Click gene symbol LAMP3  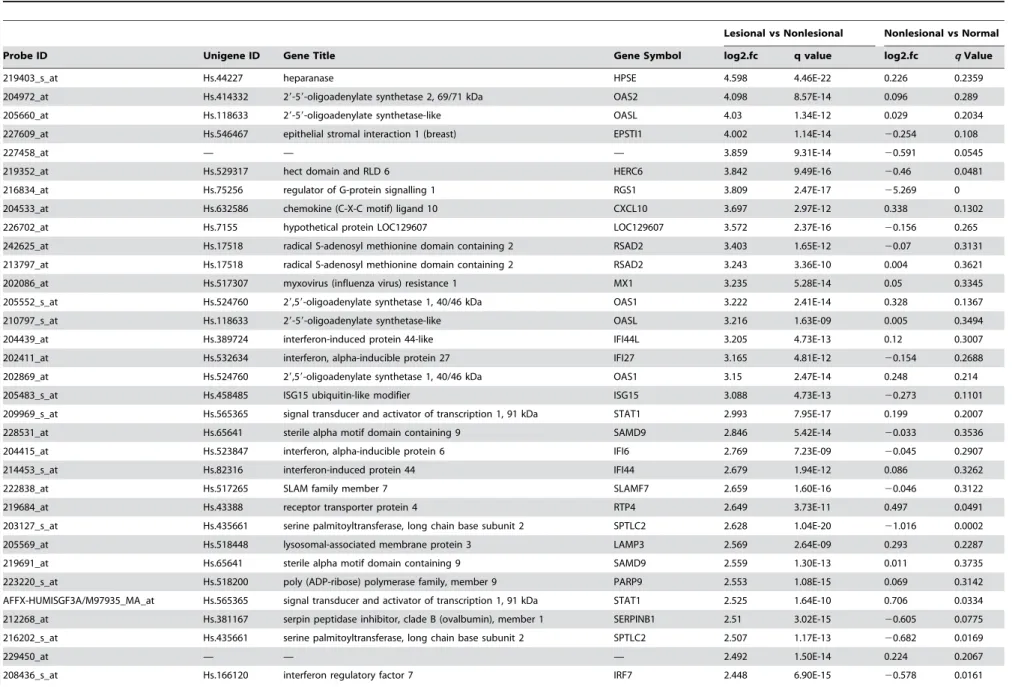[x=628, y=545]
